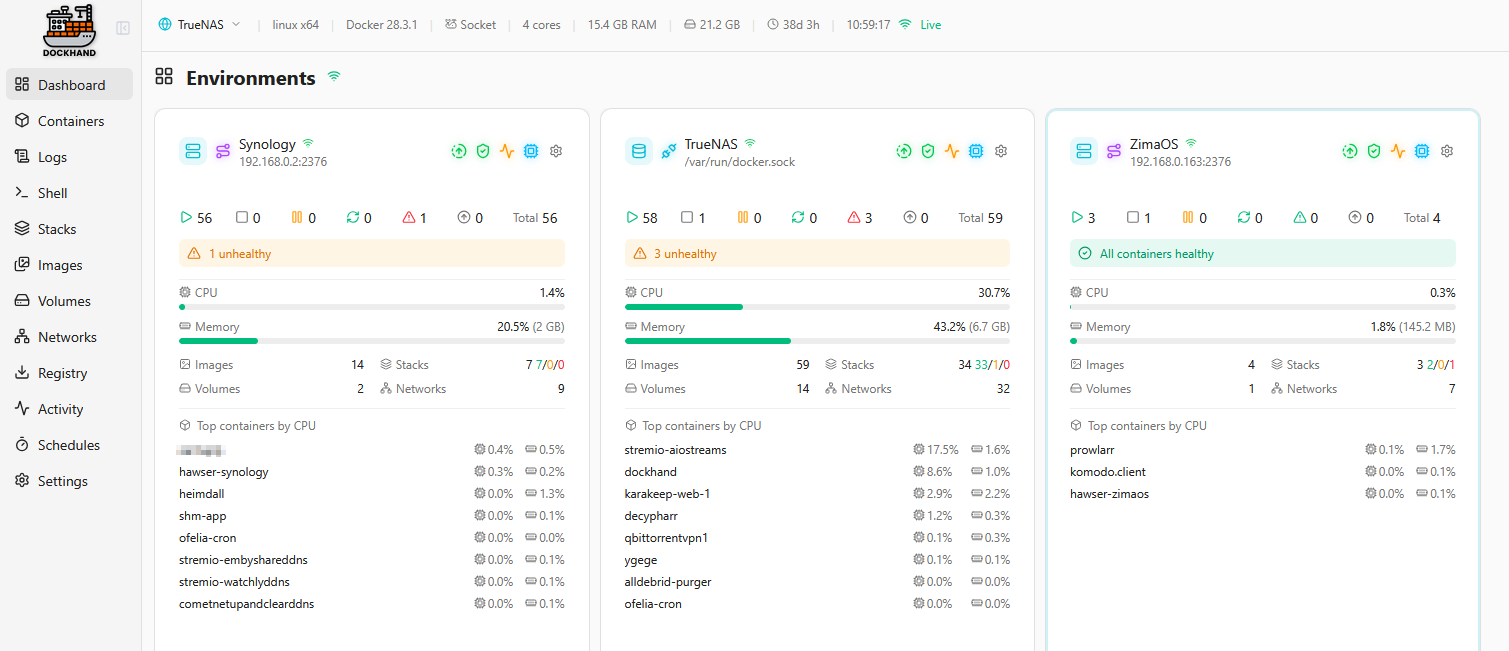Go to Containers in the sidebar
The height and width of the screenshot is (651, 1509).
pyautogui.click(x=70, y=121)
